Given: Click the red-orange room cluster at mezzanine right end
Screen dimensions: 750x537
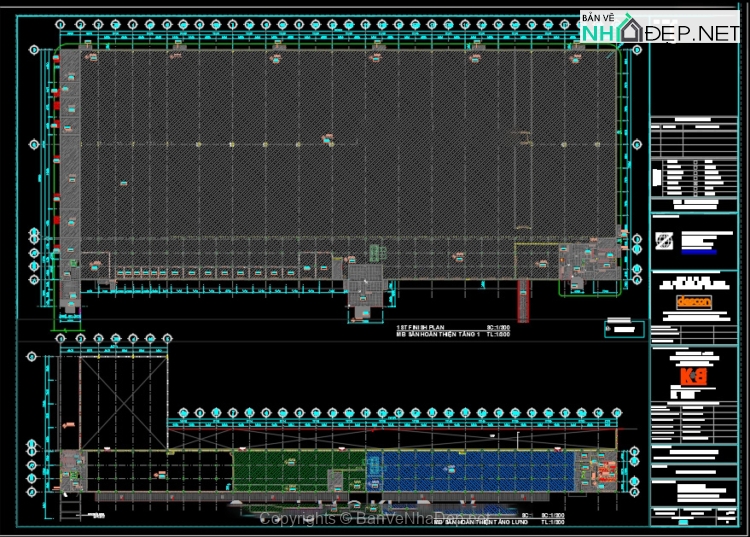Looking at the screenshot, I should (600, 470).
